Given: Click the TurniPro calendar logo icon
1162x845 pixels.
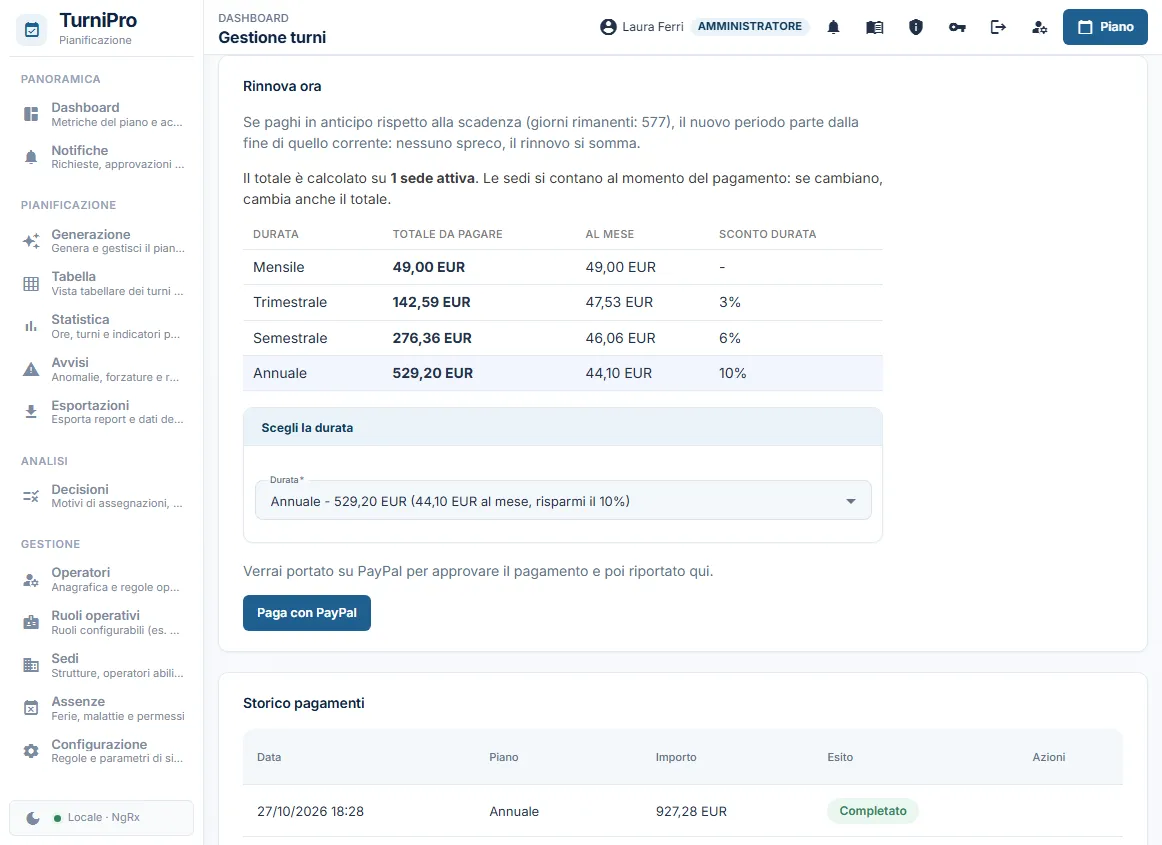Looking at the screenshot, I should [31, 30].
